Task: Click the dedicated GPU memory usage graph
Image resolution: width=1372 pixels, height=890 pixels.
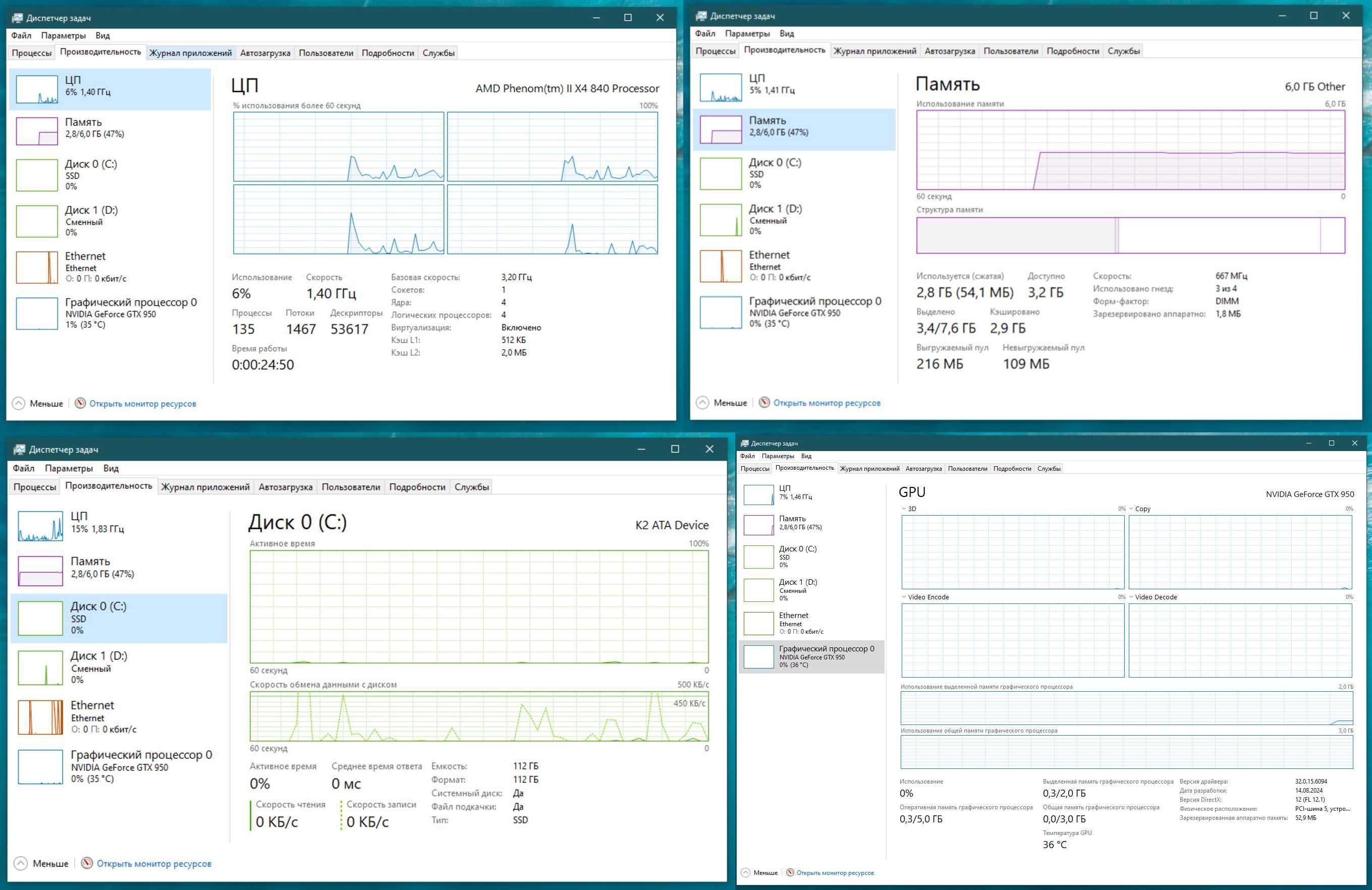Action: point(1126,708)
